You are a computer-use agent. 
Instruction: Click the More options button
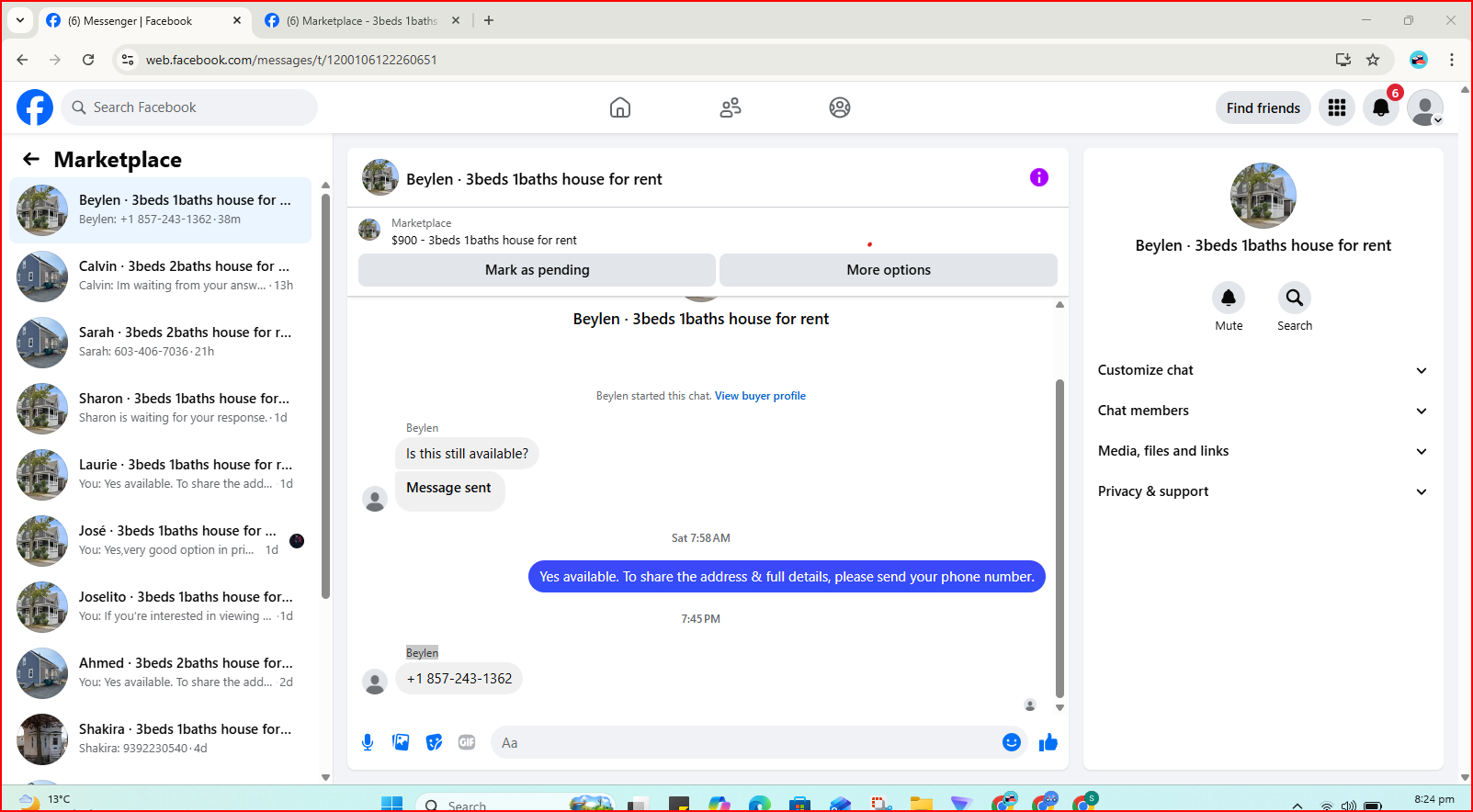(889, 270)
